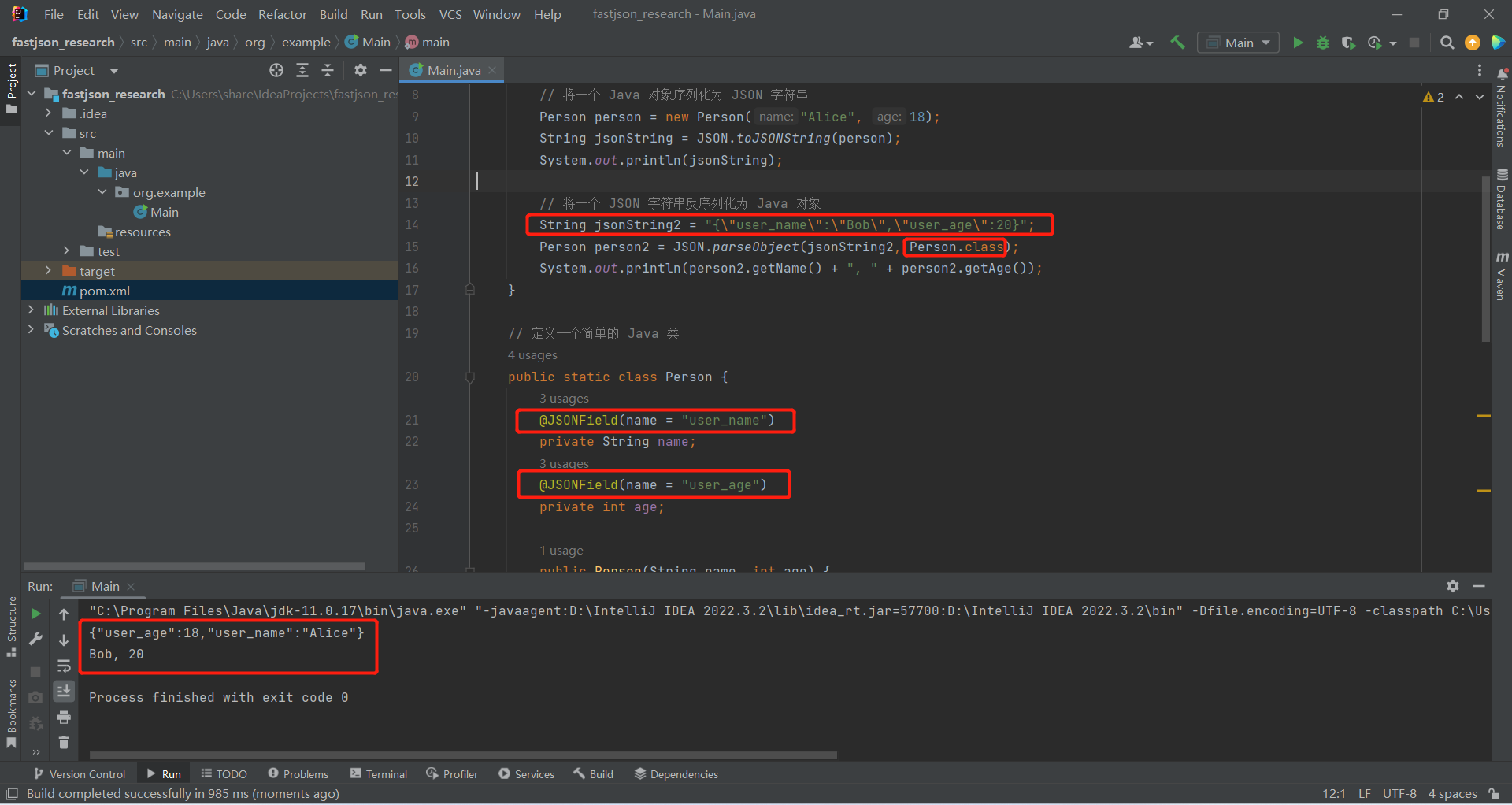The width and height of the screenshot is (1512, 805).
Task: Open the Terminal tool window
Action: pyautogui.click(x=379, y=774)
